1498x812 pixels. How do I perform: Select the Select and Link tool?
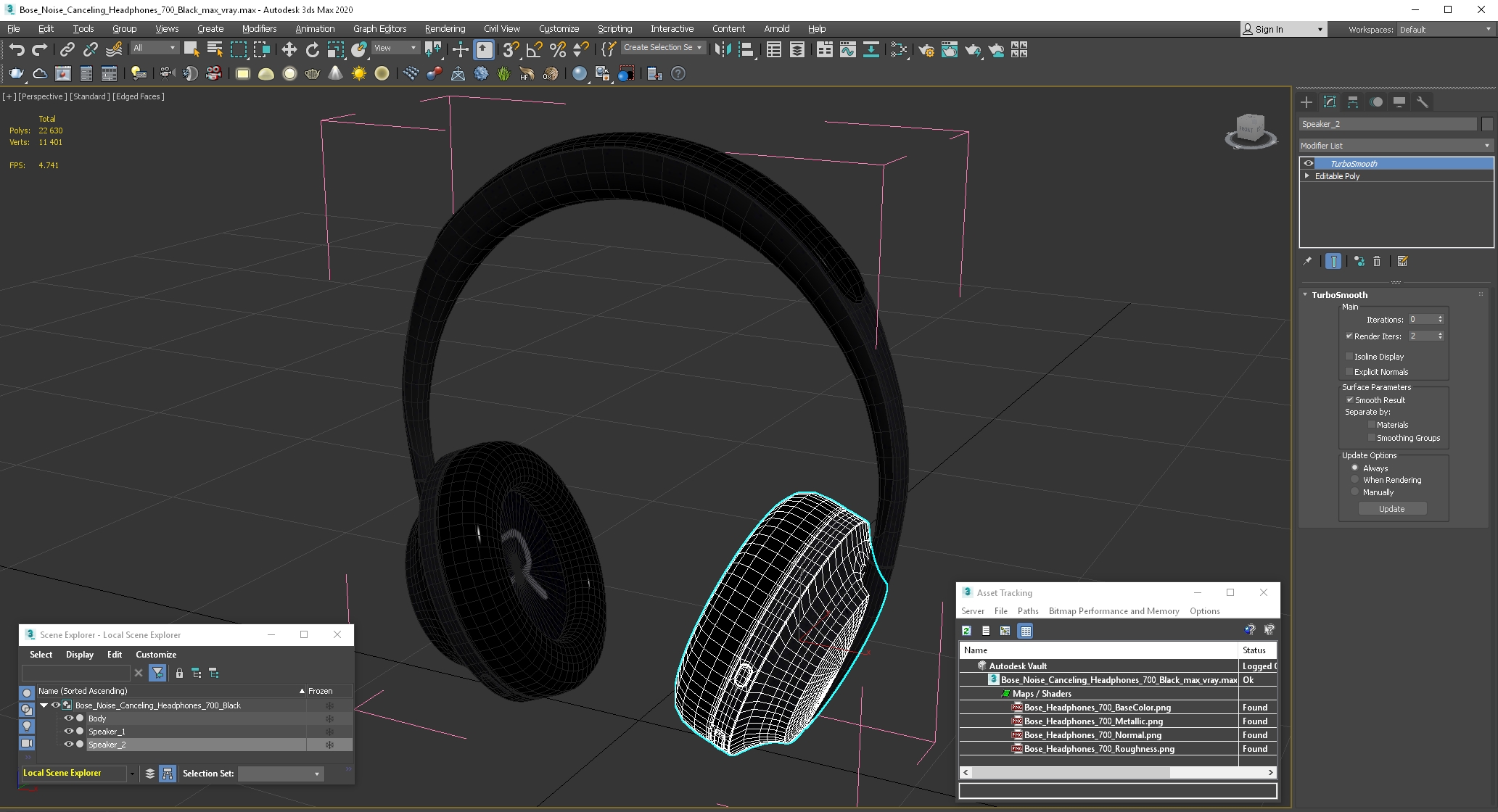pyautogui.click(x=67, y=49)
